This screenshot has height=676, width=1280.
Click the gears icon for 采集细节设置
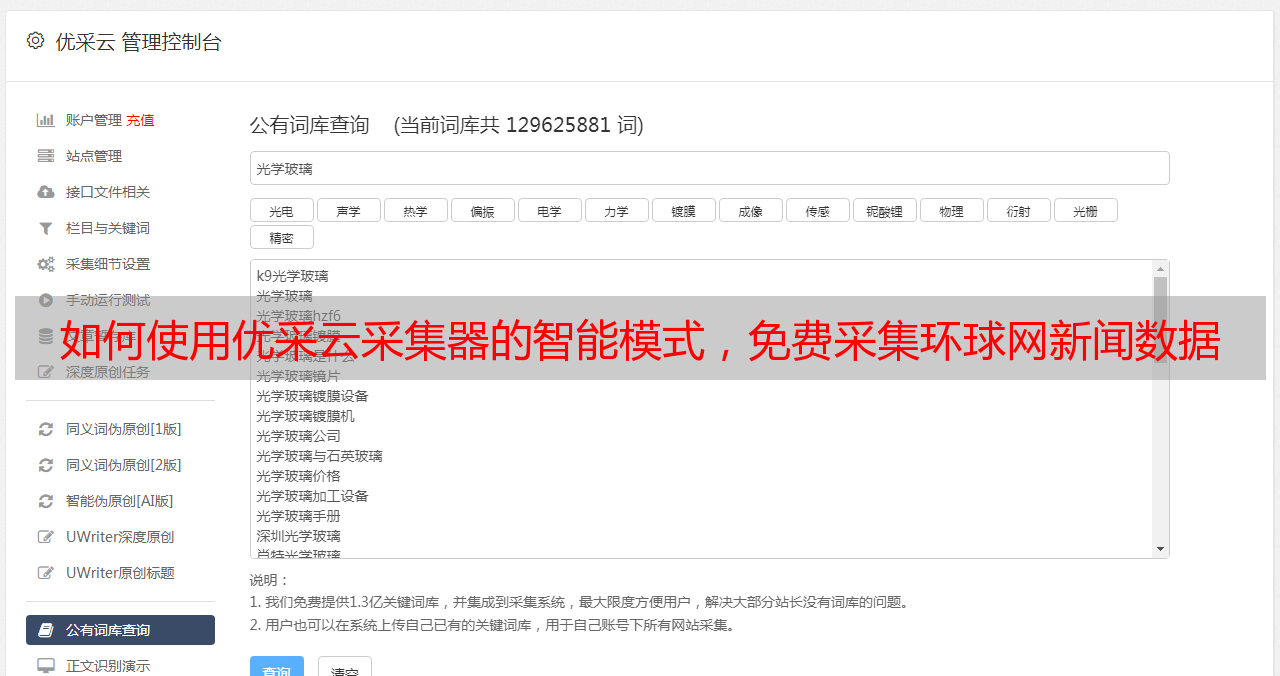(x=46, y=264)
